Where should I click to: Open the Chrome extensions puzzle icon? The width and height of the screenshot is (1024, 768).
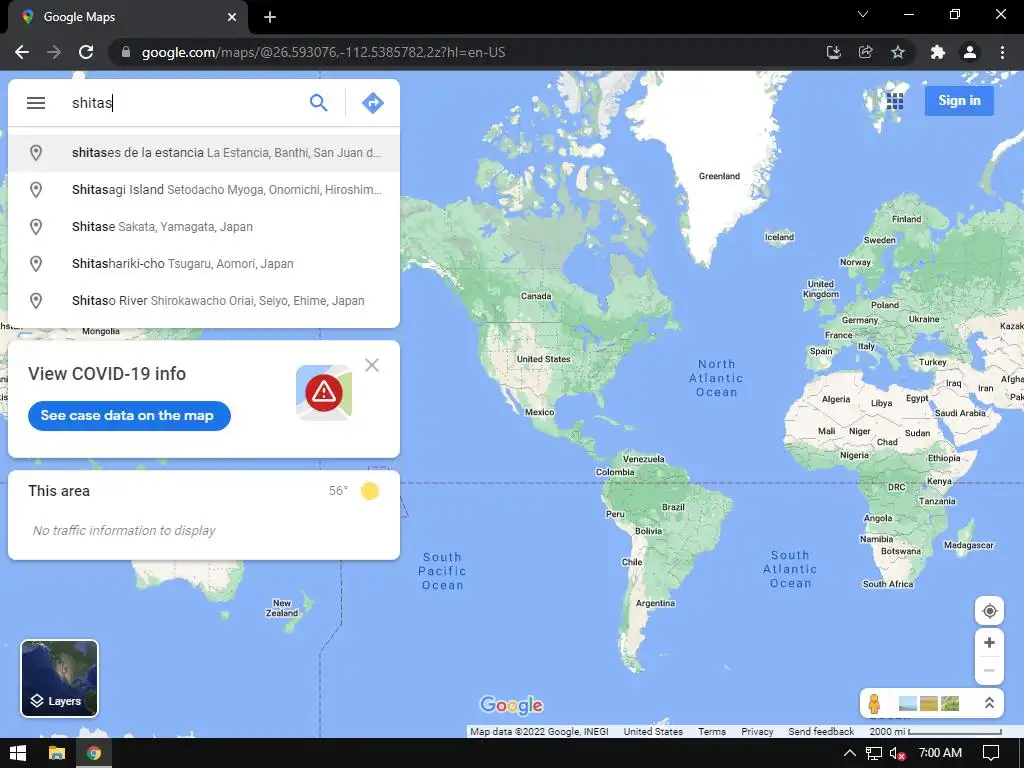tap(938, 52)
